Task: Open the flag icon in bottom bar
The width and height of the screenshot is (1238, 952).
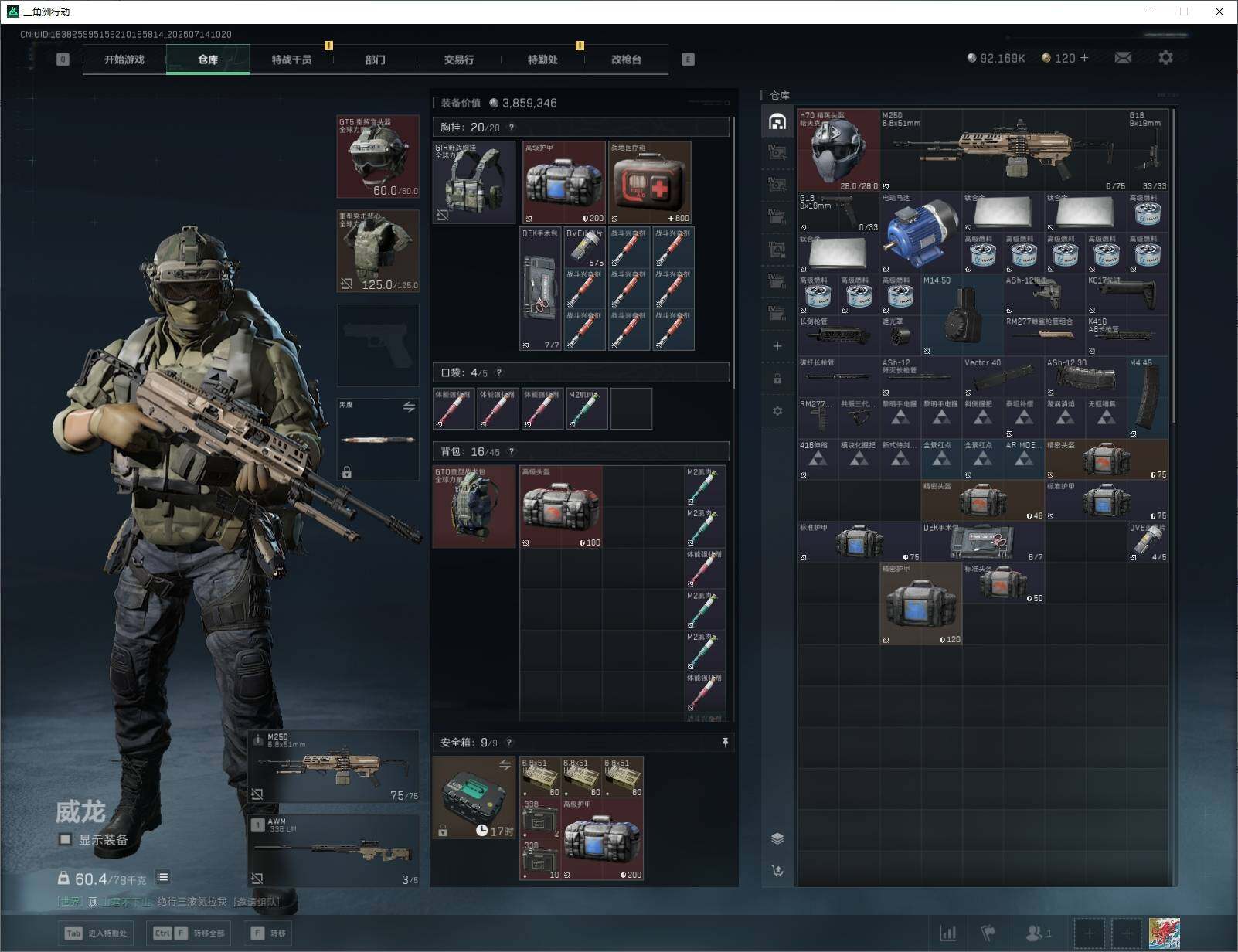Action: click(988, 933)
